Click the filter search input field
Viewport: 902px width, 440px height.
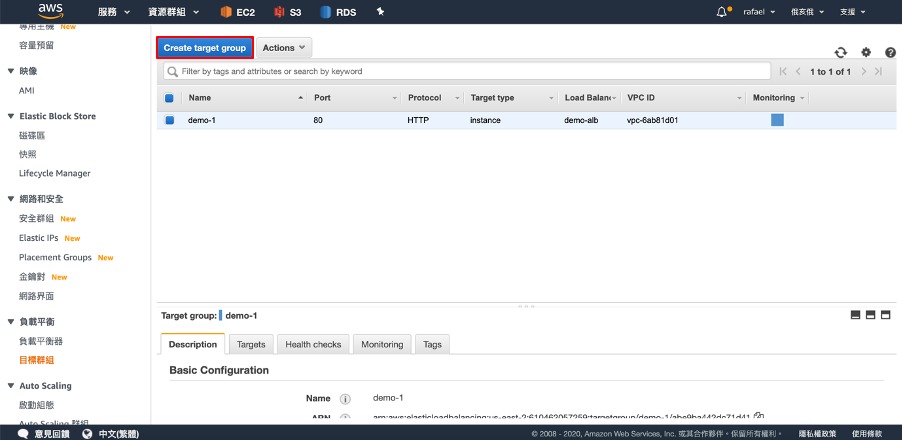coord(467,71)
